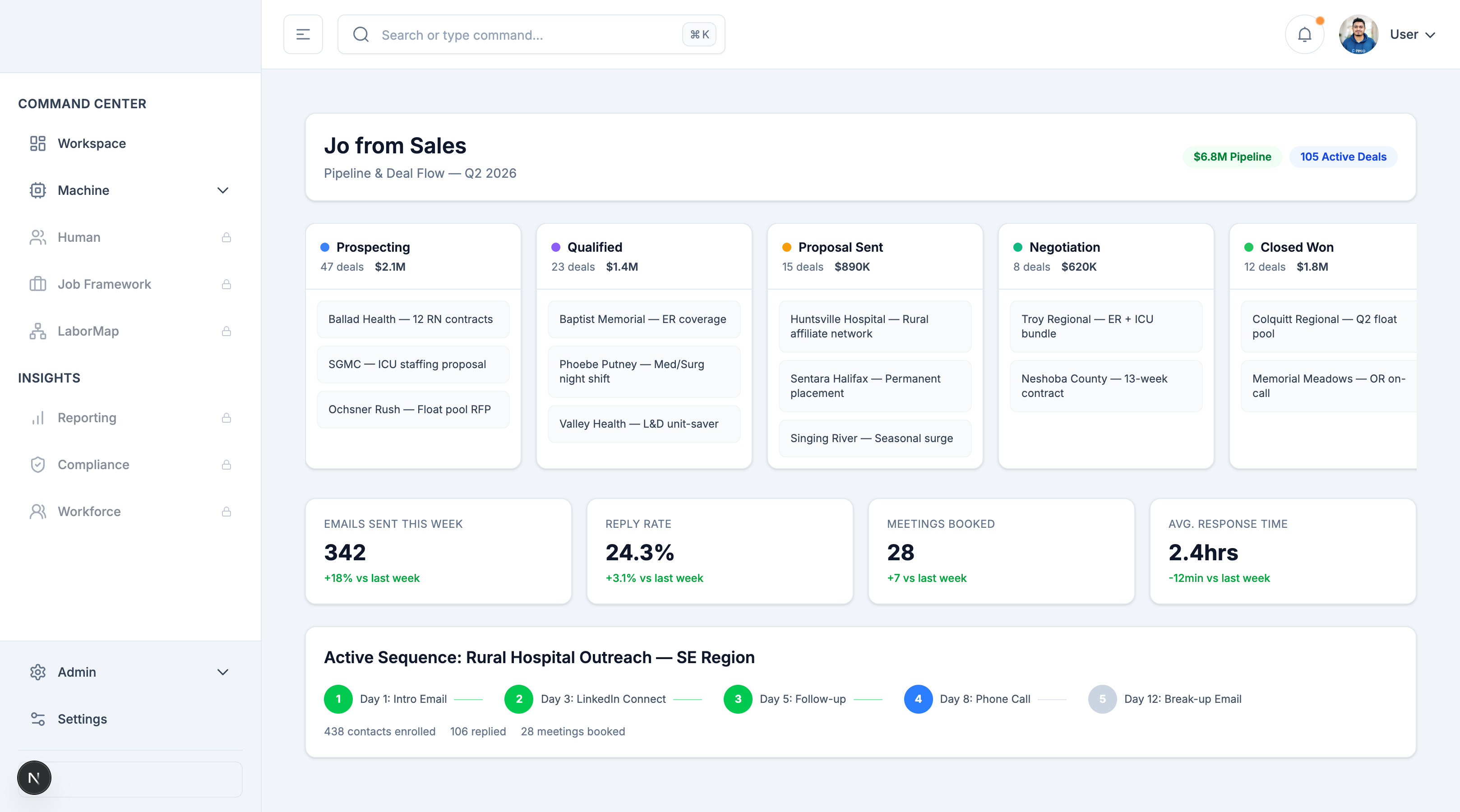Click the Workspace grid icon
Image resolution: width=1460 pixels, height=812 pixels.
(x=37, y=143)
